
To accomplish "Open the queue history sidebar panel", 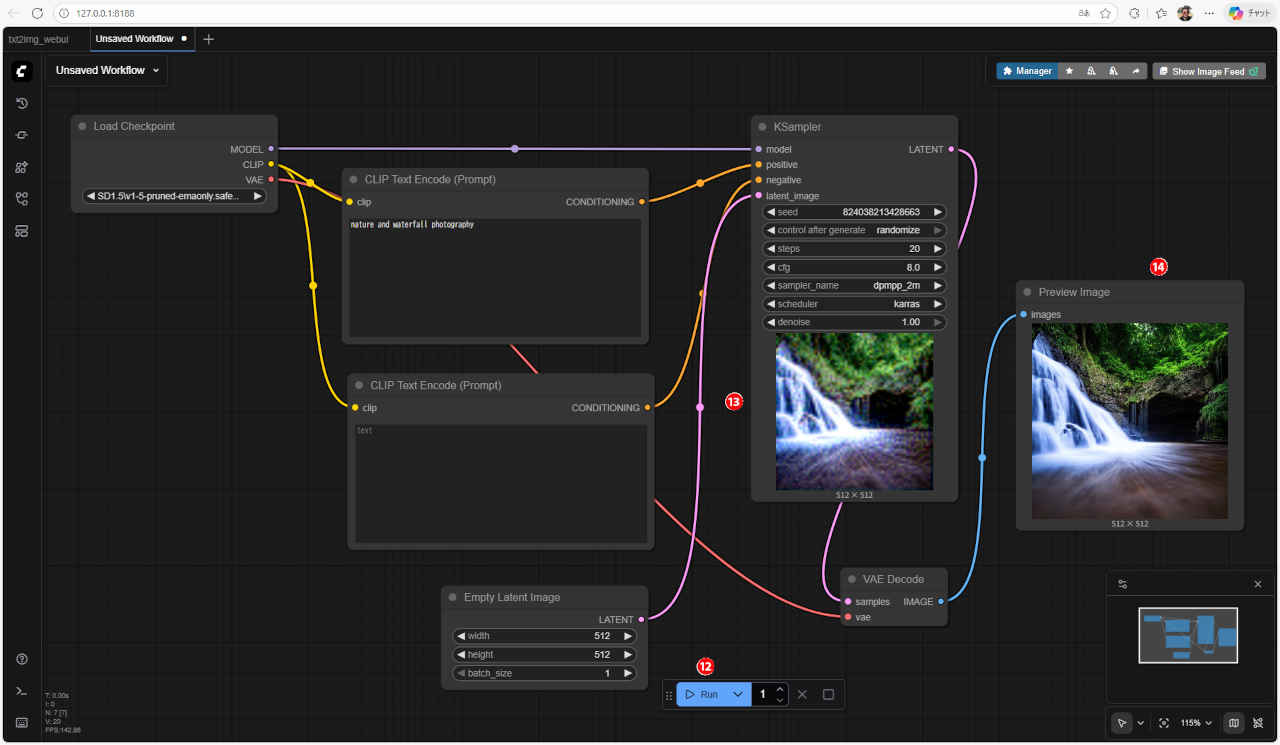I will 22,103.
